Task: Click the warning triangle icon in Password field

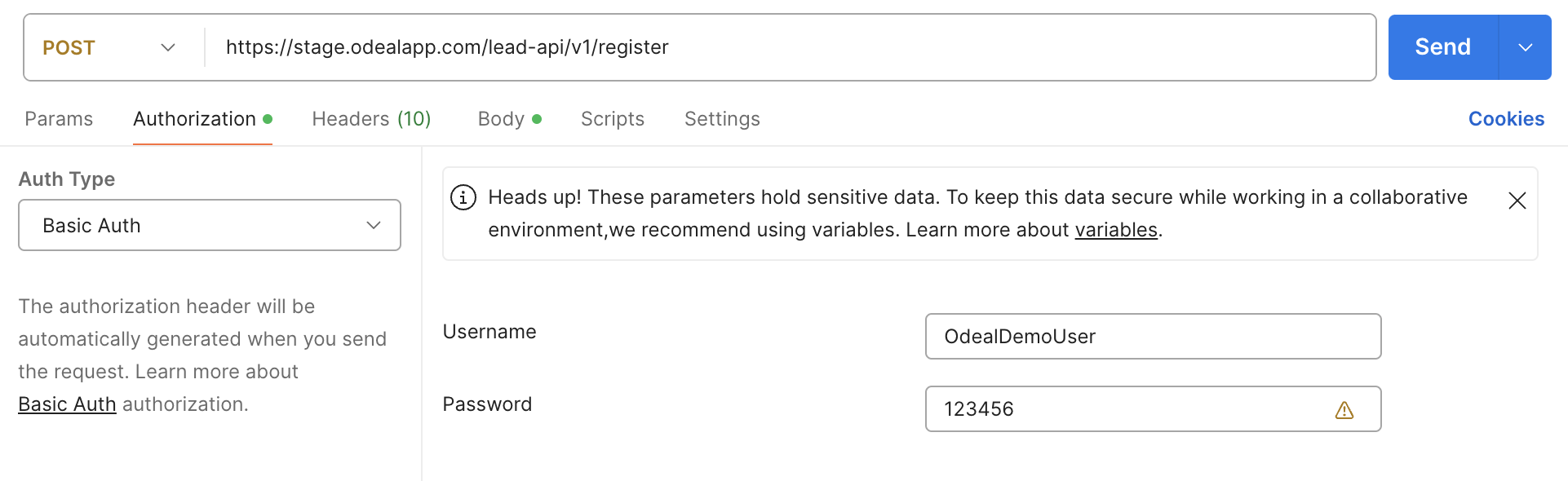Action: (1344, 410)
